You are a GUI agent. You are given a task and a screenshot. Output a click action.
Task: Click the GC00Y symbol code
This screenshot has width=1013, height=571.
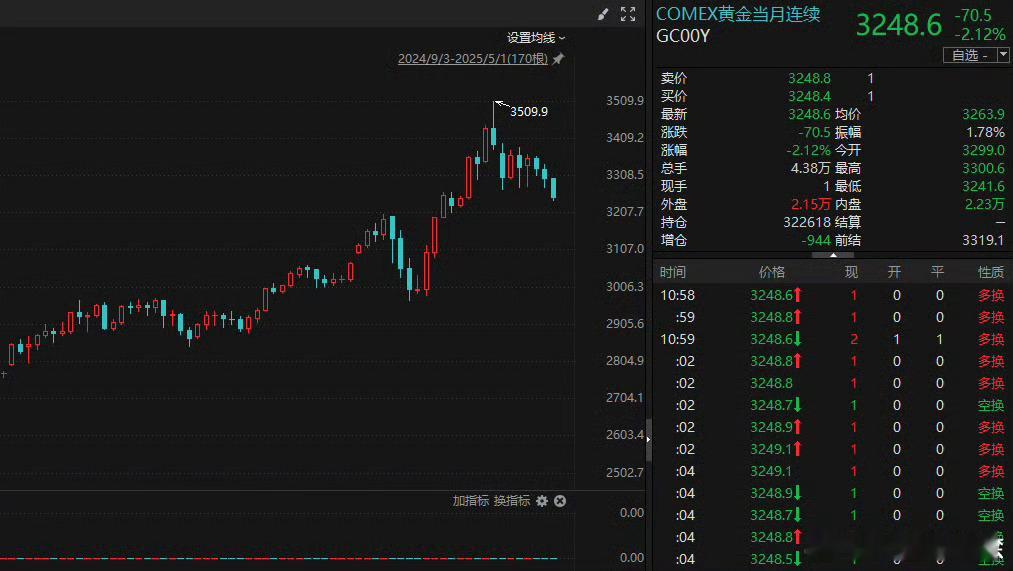[683, 36]
